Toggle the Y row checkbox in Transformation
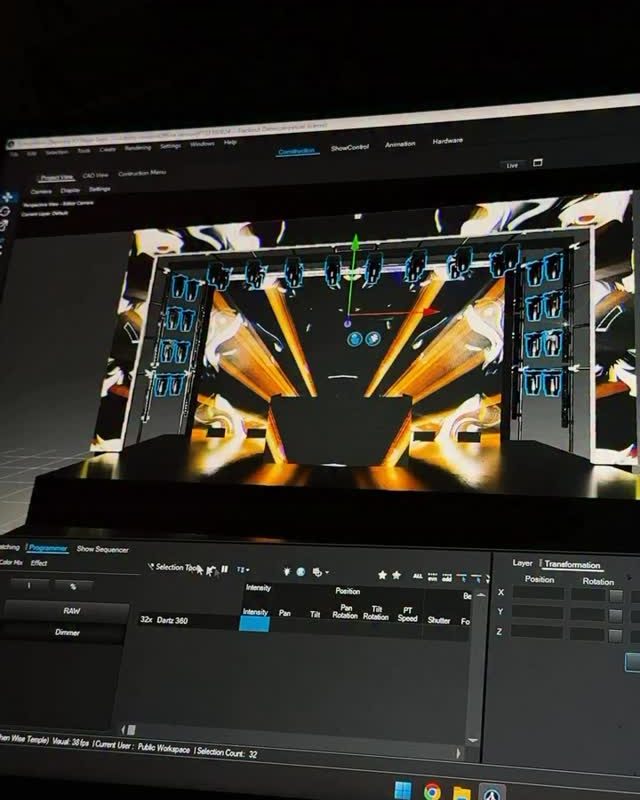Image resolution: width=640 pixels, height=800 pixels. click(616, 615)
